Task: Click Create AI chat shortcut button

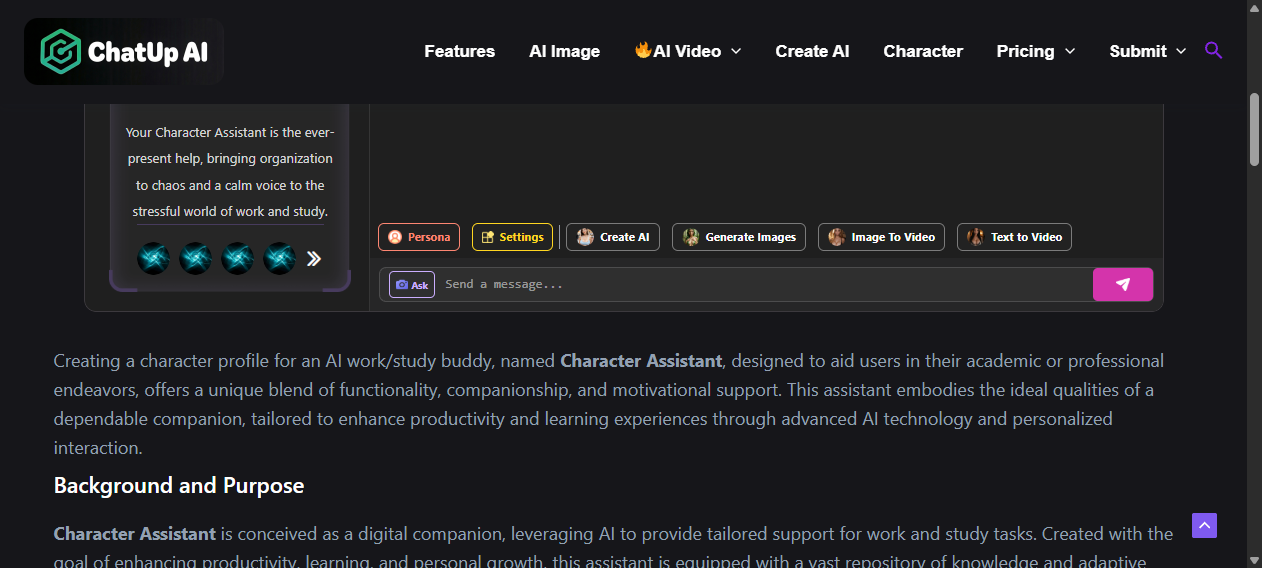Action: click(613, 237)
